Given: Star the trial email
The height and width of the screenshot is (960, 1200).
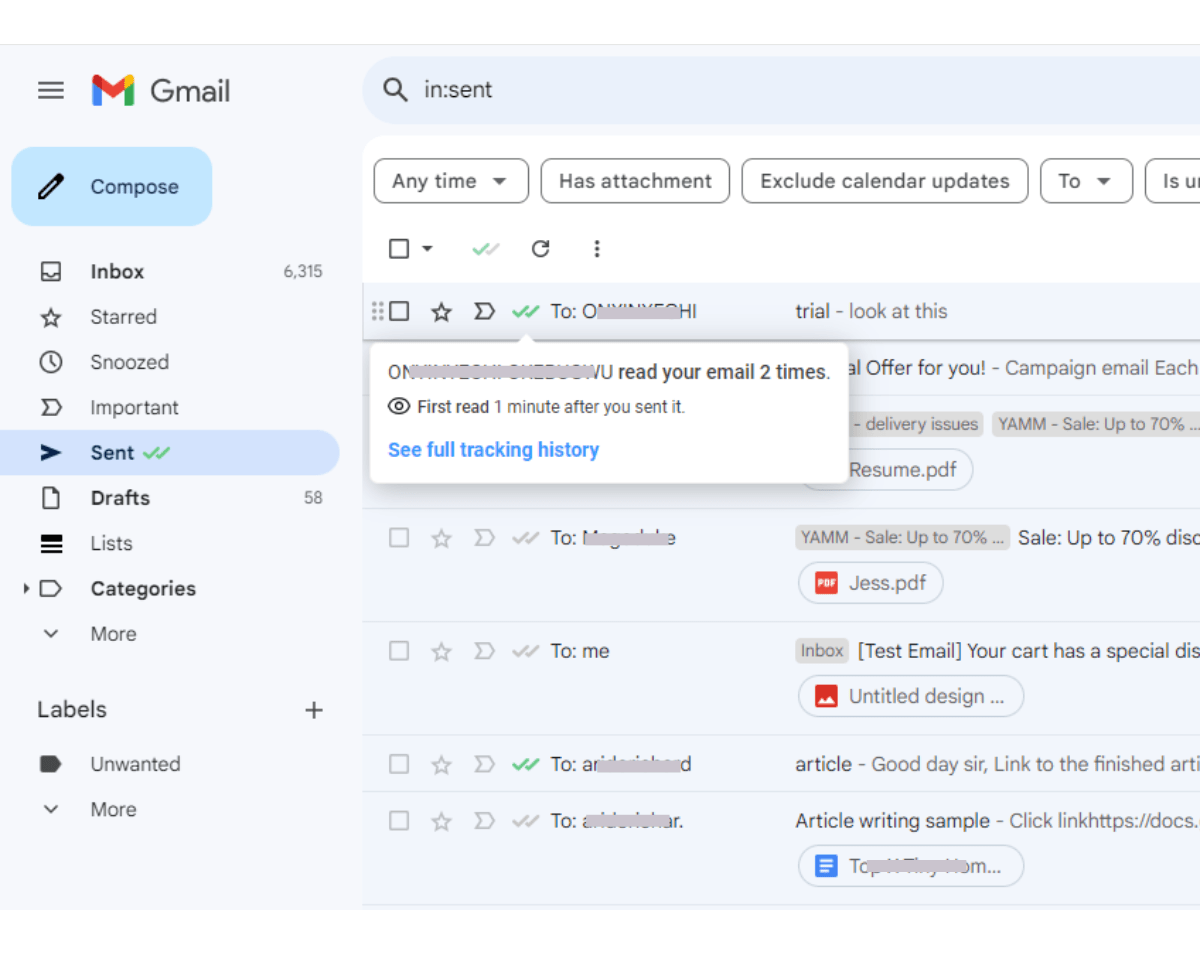Looking at the screenshot, I should [441, 312].
